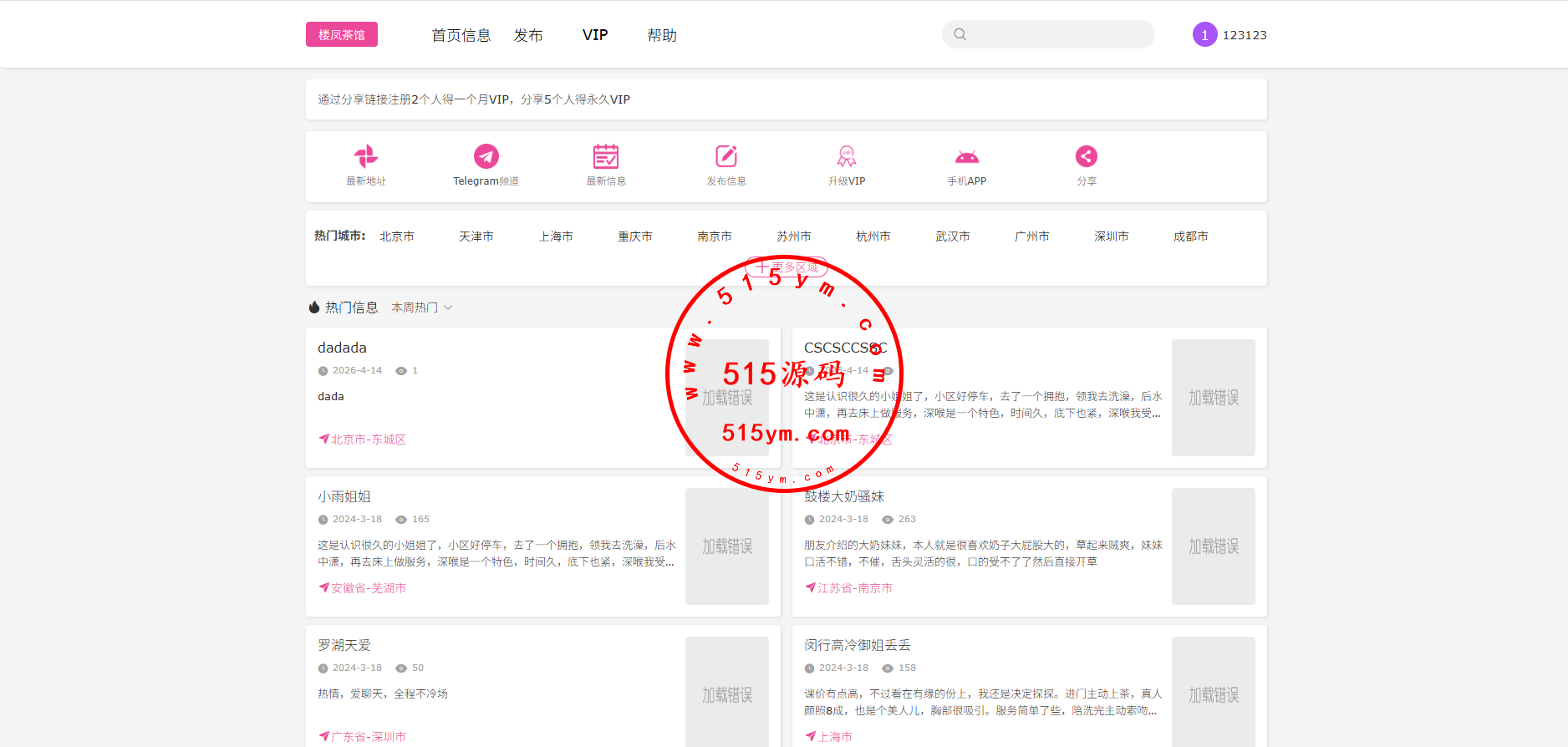Select 成都市 from the hot cities
This screenshot has width=1568, height=747.
1191,236
